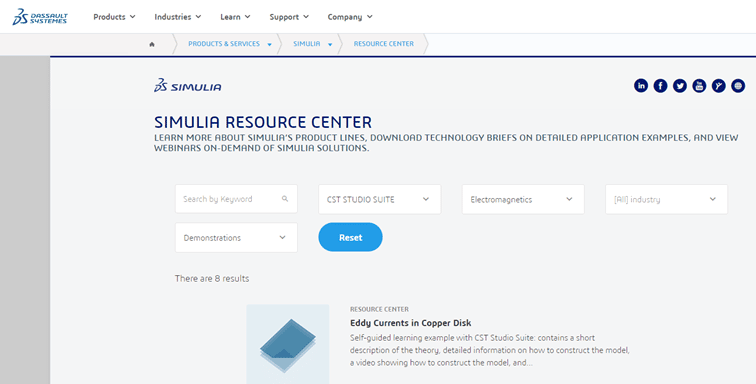Click 'There are 8 results' text
756x384 pixels.
(212, 278)
